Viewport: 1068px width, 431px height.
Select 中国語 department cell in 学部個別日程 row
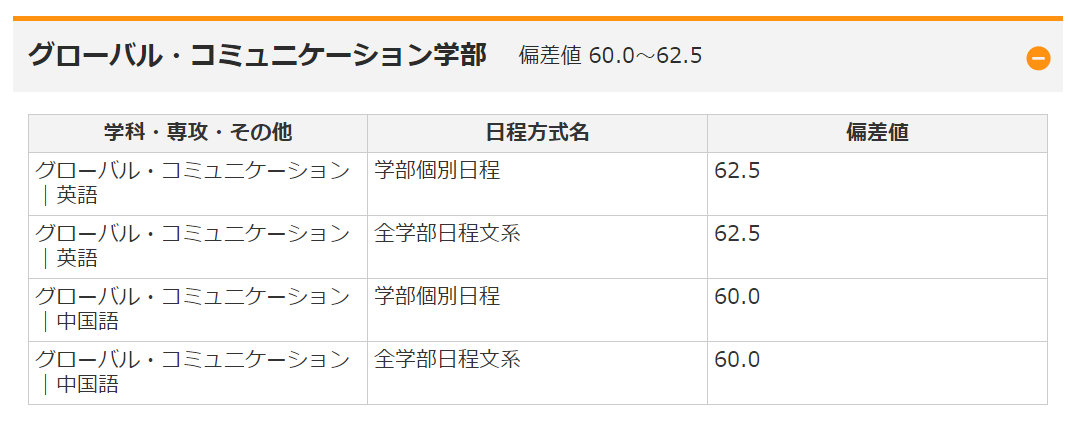pos(198,310)
